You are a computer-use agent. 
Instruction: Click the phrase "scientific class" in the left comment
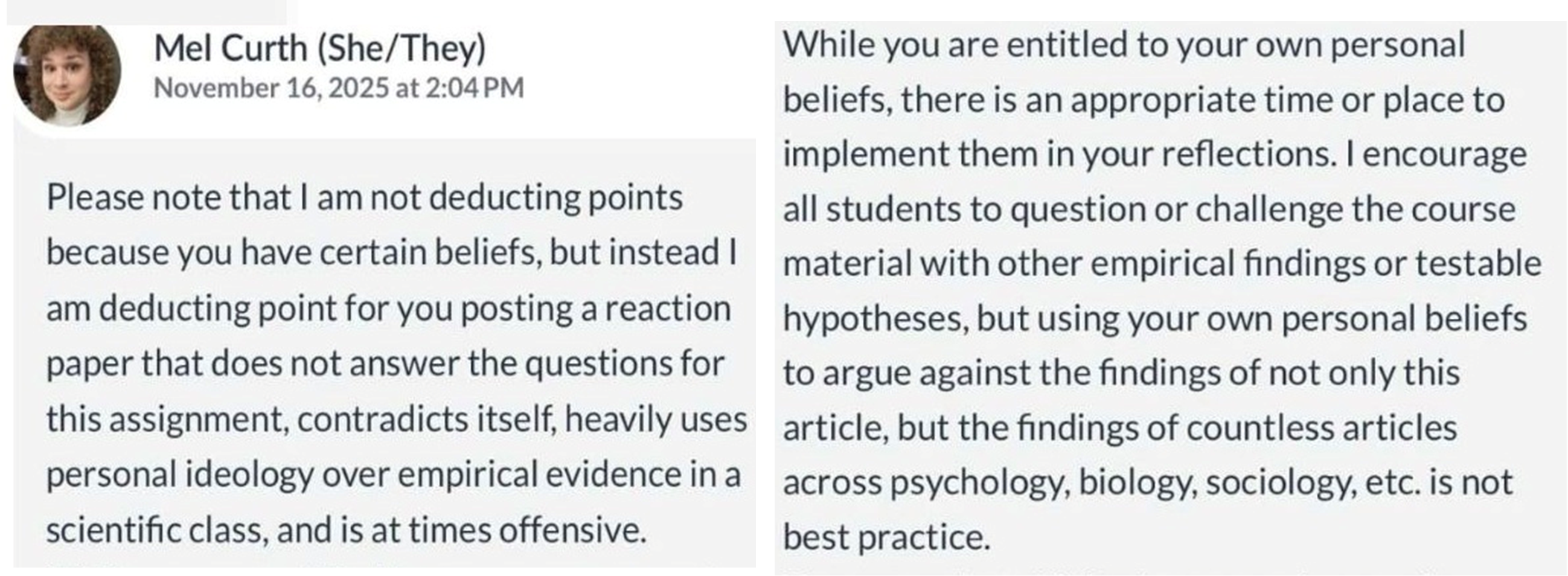click(x=156, y=530)
